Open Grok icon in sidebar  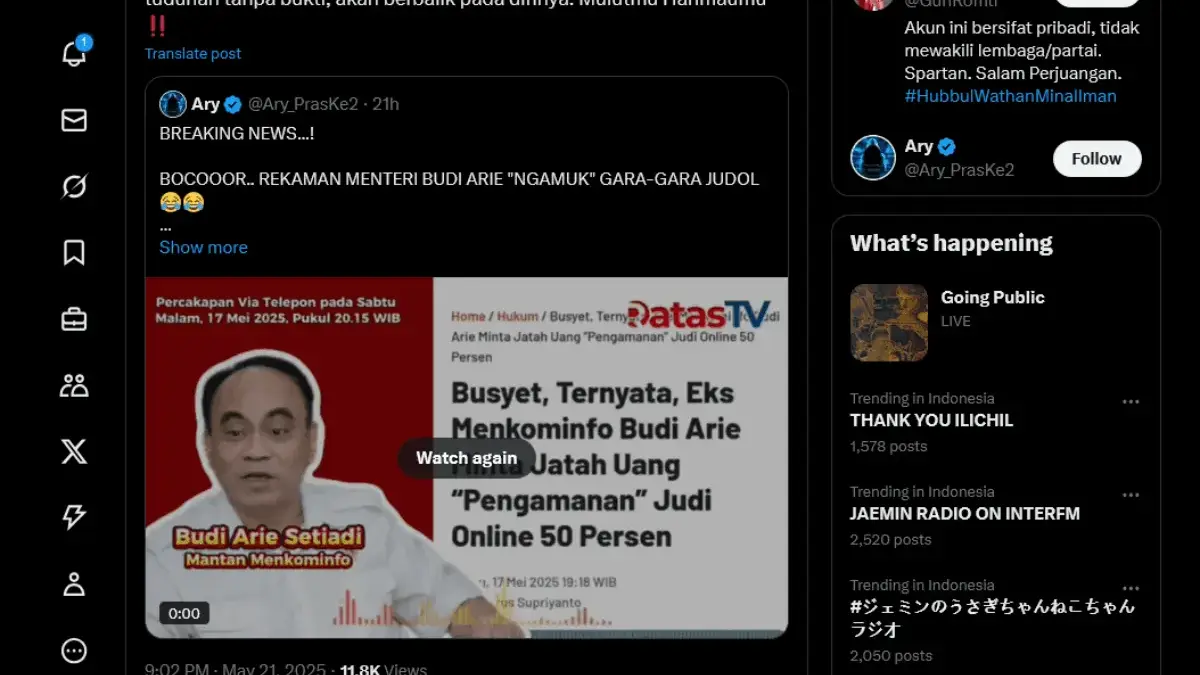tap(74, 186)
